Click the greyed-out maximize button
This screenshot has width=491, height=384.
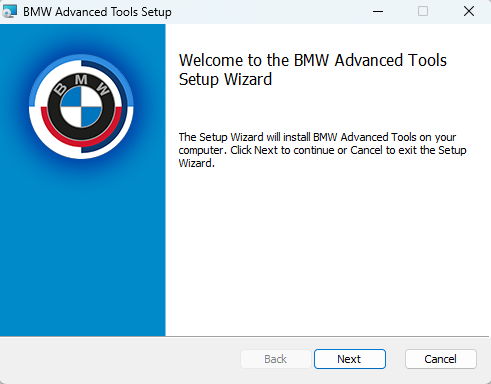423,11
